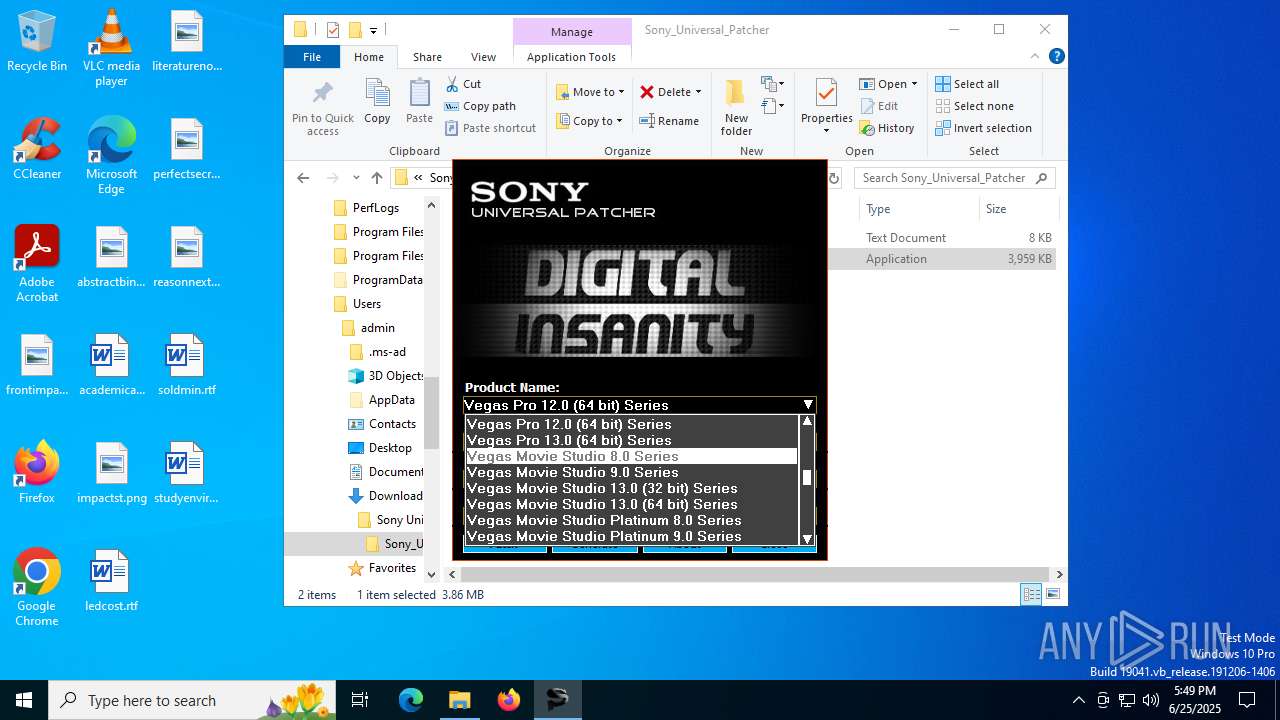
Task: Click scroll up arrow in product list
Action: (807, 421)
